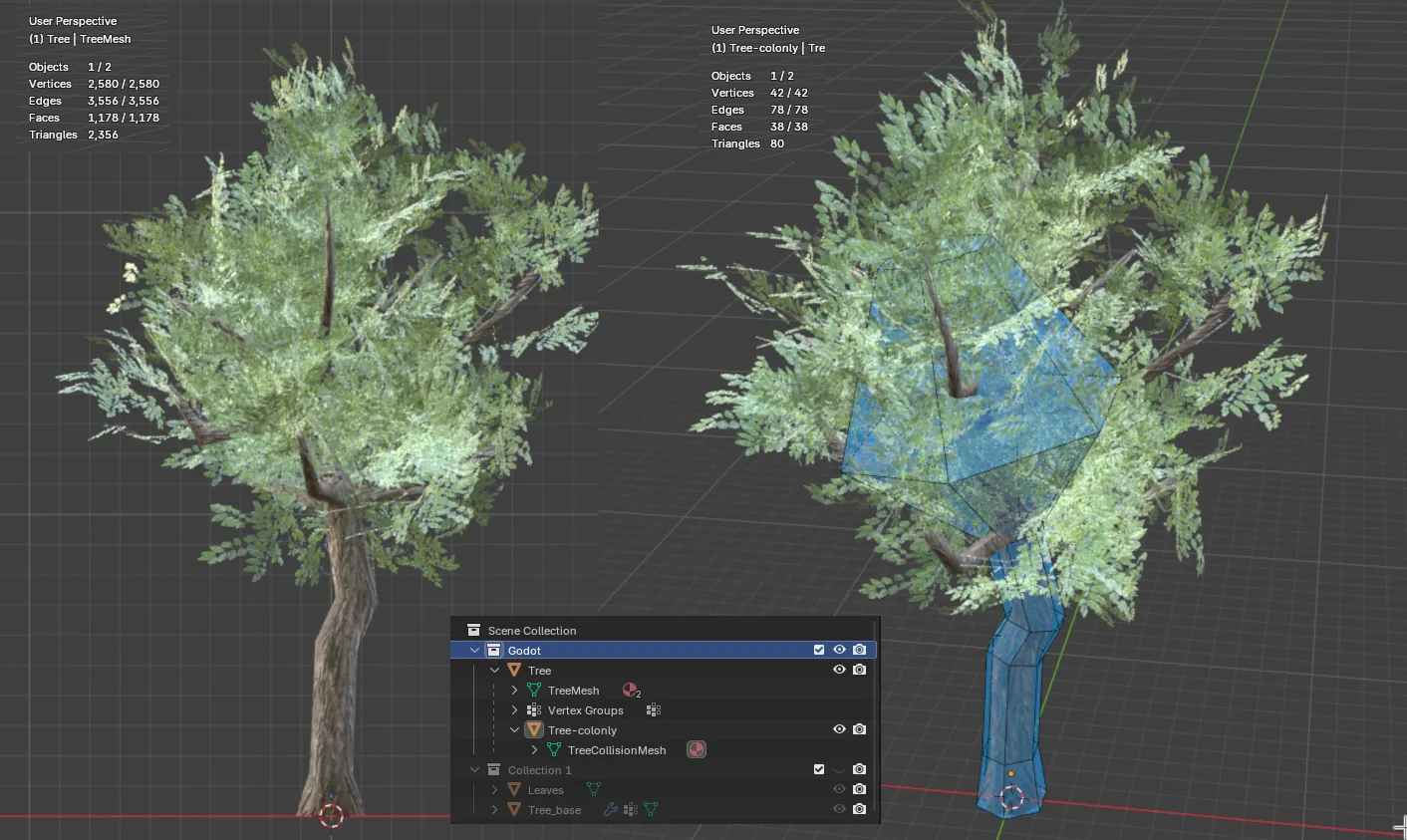Click the Tree_base green mesh data icon
Image resolution: width=1407 pixels, height=840 pixels.
[651, 809]
